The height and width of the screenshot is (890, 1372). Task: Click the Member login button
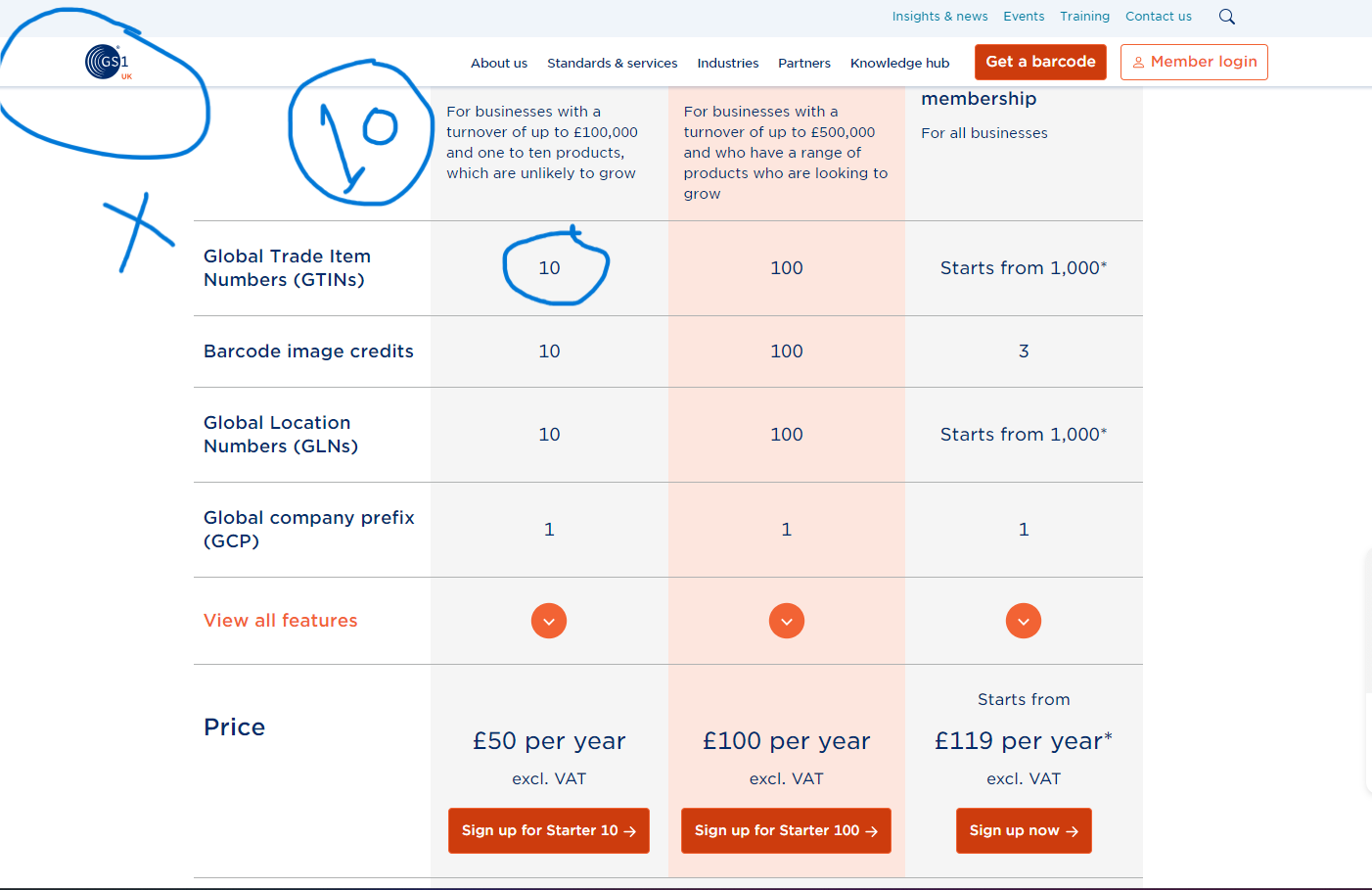tap(1194, 62)
